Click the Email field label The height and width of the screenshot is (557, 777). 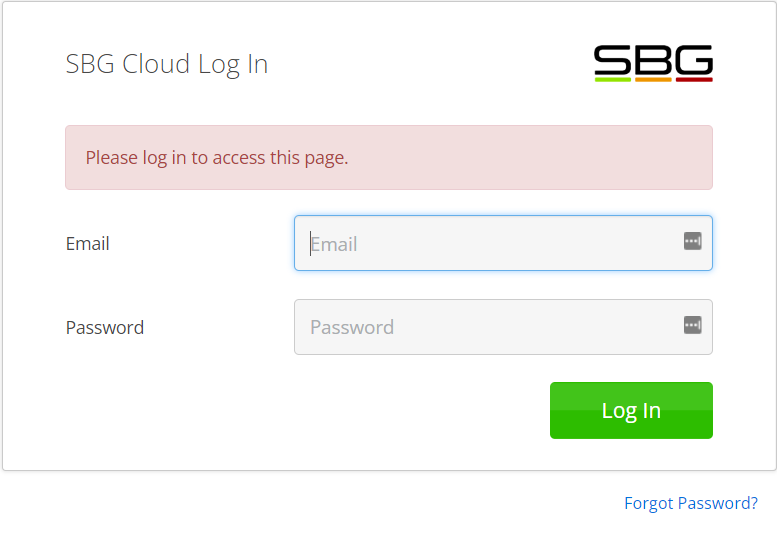(87, 243)
